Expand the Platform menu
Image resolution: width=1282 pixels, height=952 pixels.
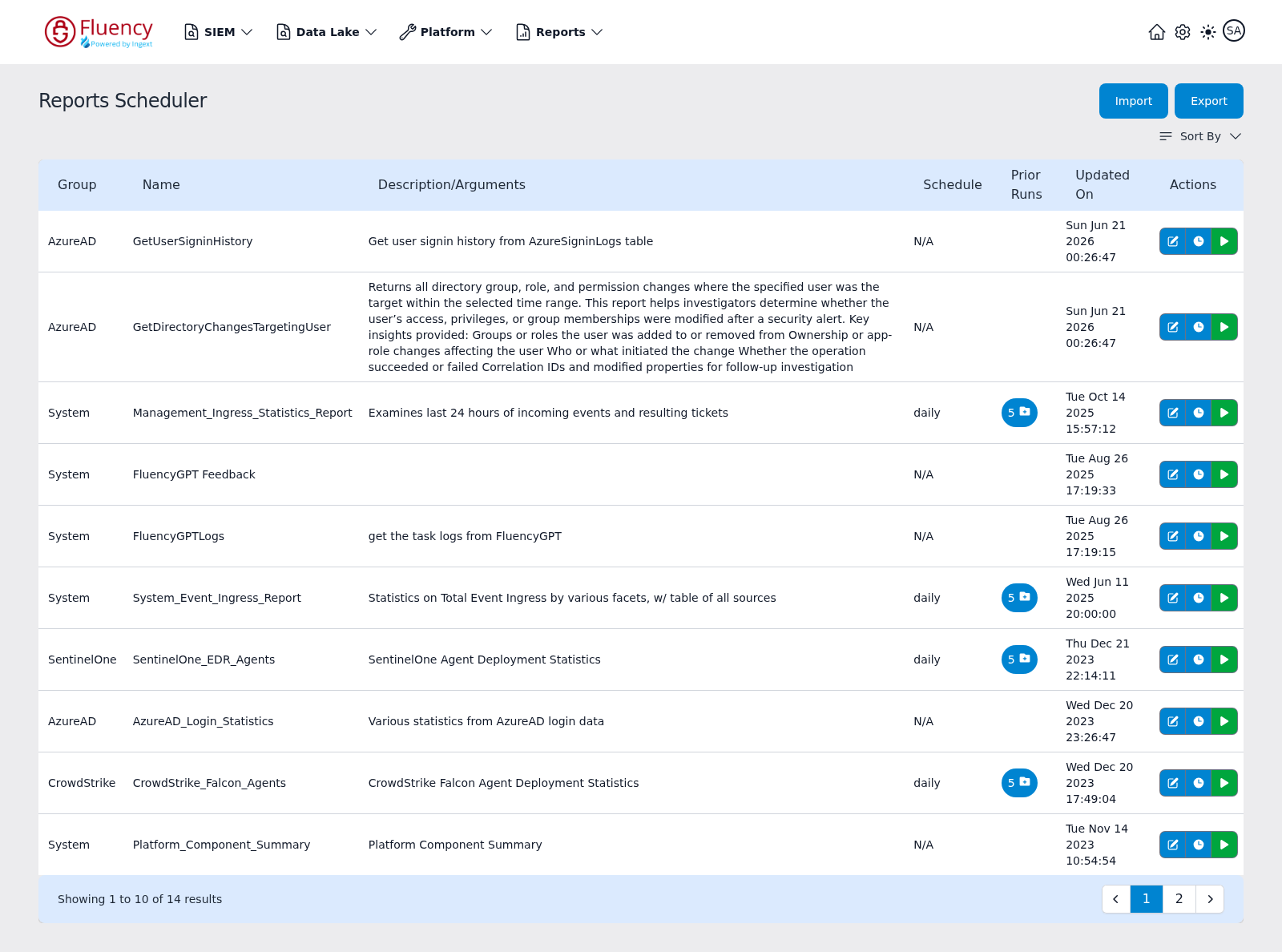click(446, 32)
